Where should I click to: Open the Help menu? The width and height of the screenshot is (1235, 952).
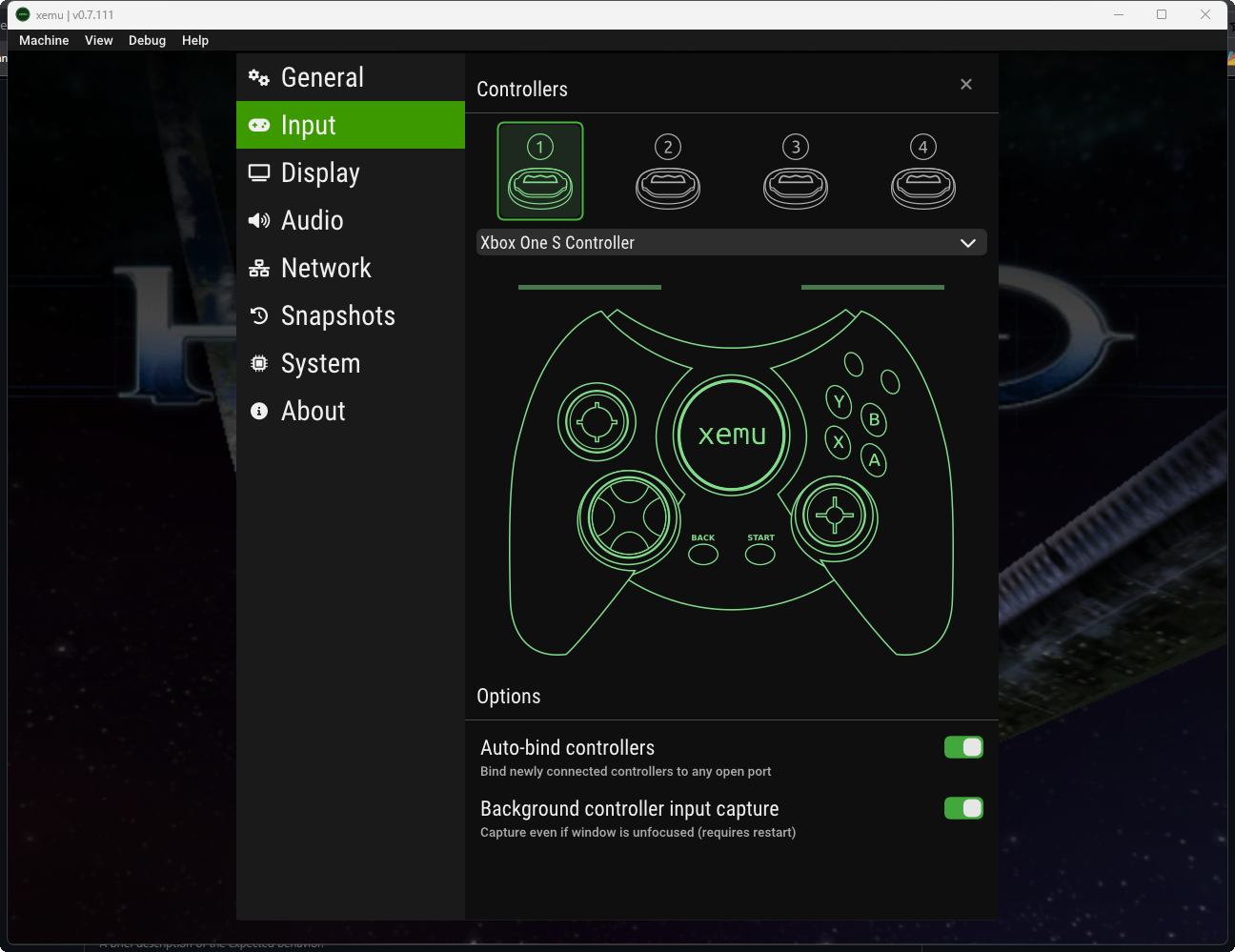tap(195, 40)
